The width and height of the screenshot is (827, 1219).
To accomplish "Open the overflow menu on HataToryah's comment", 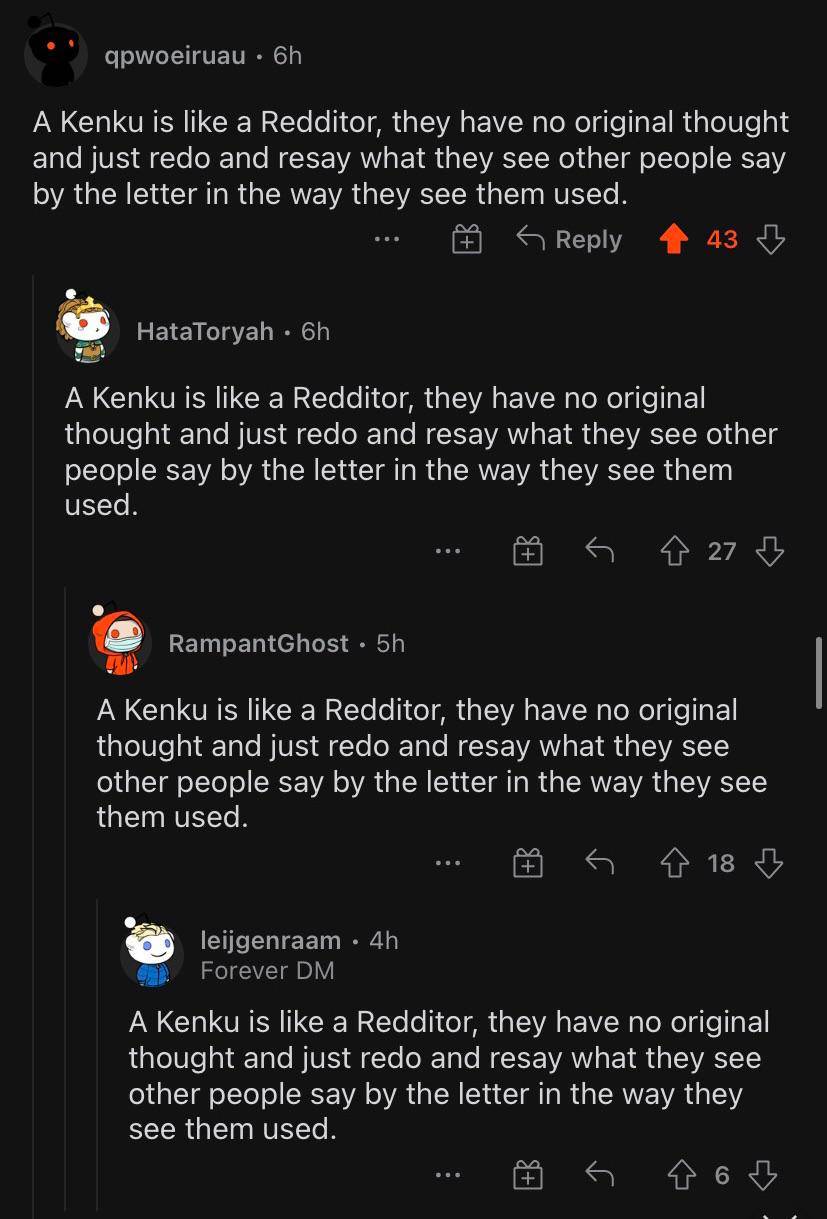I will click(x=447, y=551).
